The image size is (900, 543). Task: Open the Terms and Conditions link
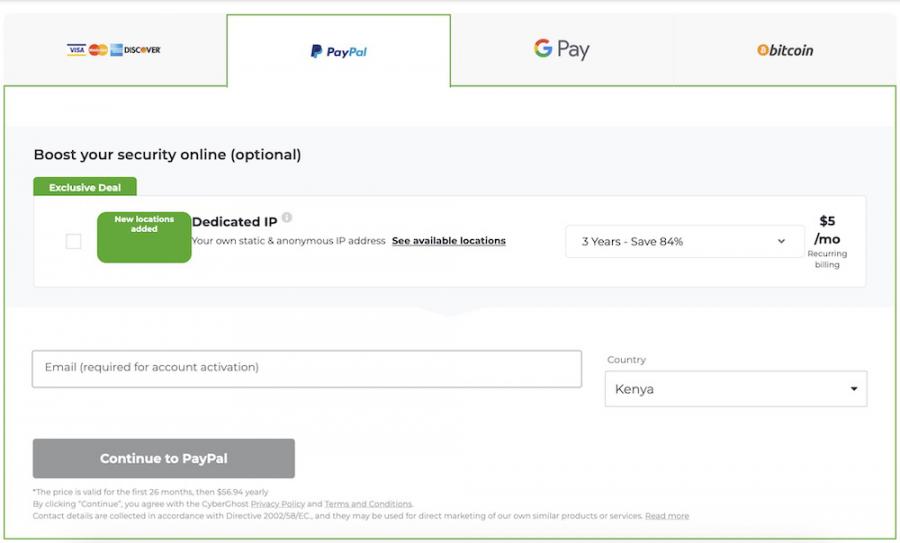tap(368, 503)
